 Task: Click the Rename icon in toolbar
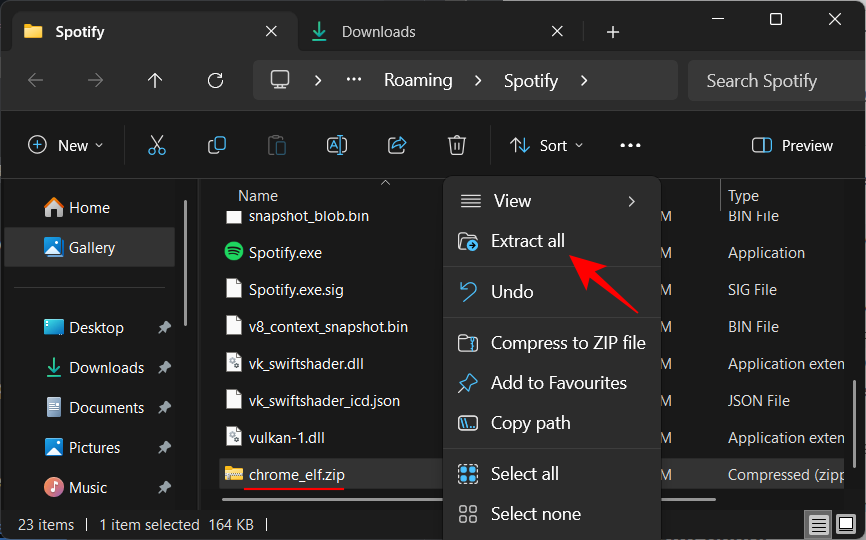(x=337, y=145)
